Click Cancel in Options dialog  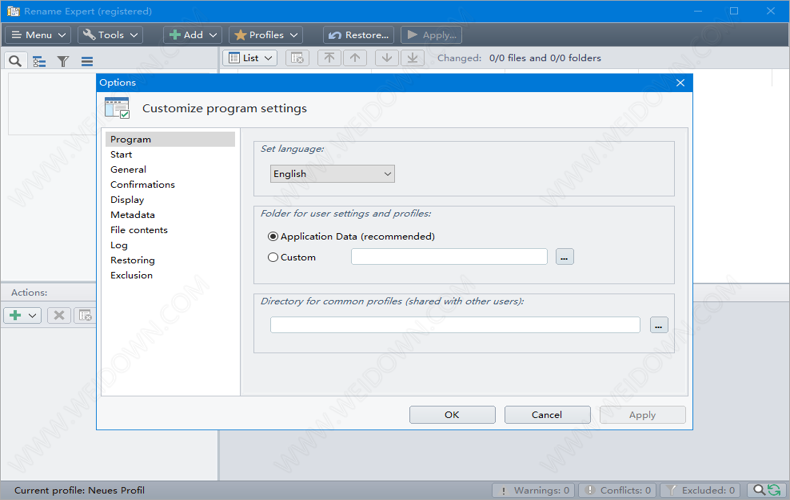pos(547,415)
